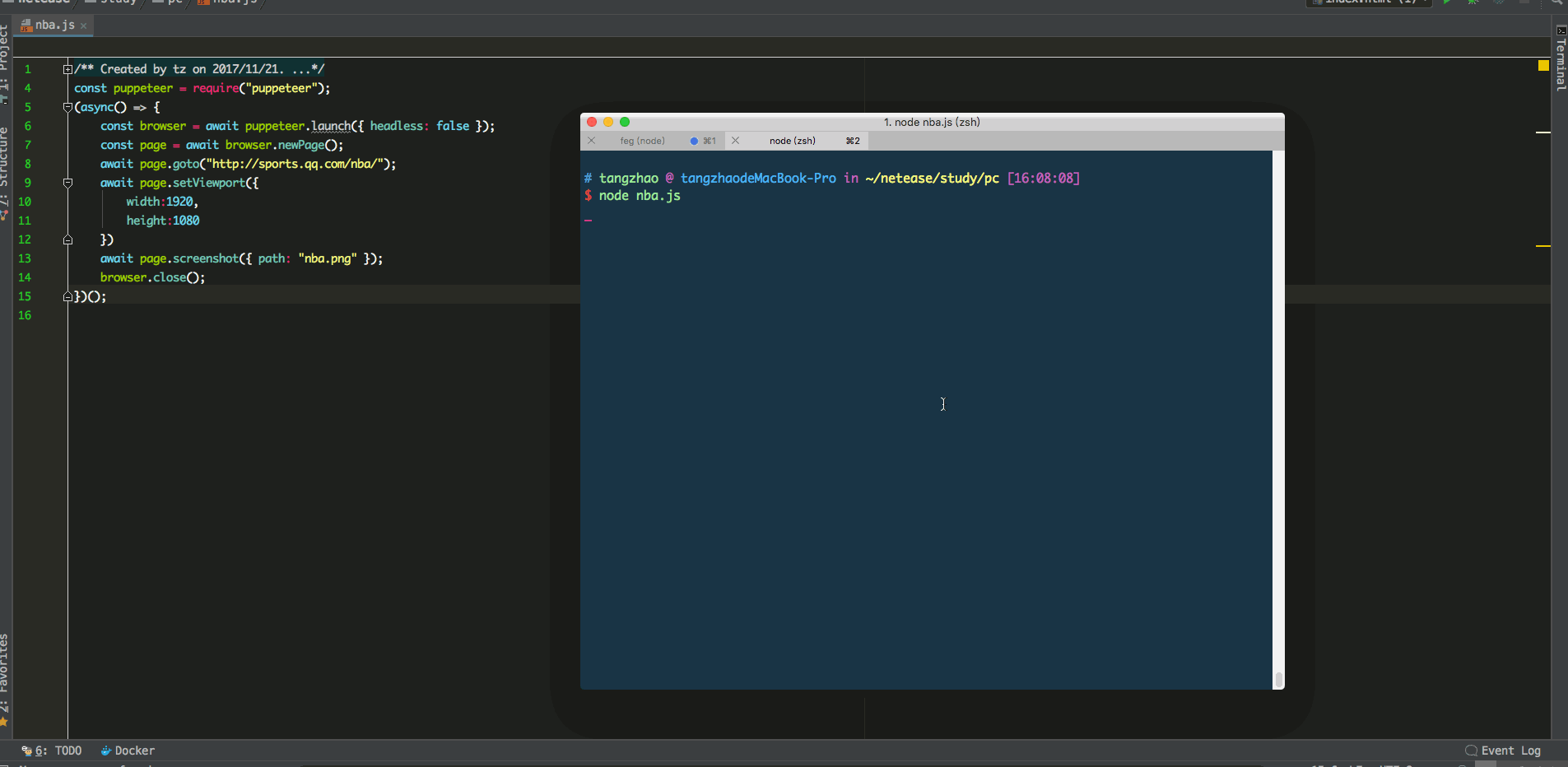Viewport: 1568px width, 767px height.
Task: Click the fold end marker on line 12
Action: click(67, 239)
